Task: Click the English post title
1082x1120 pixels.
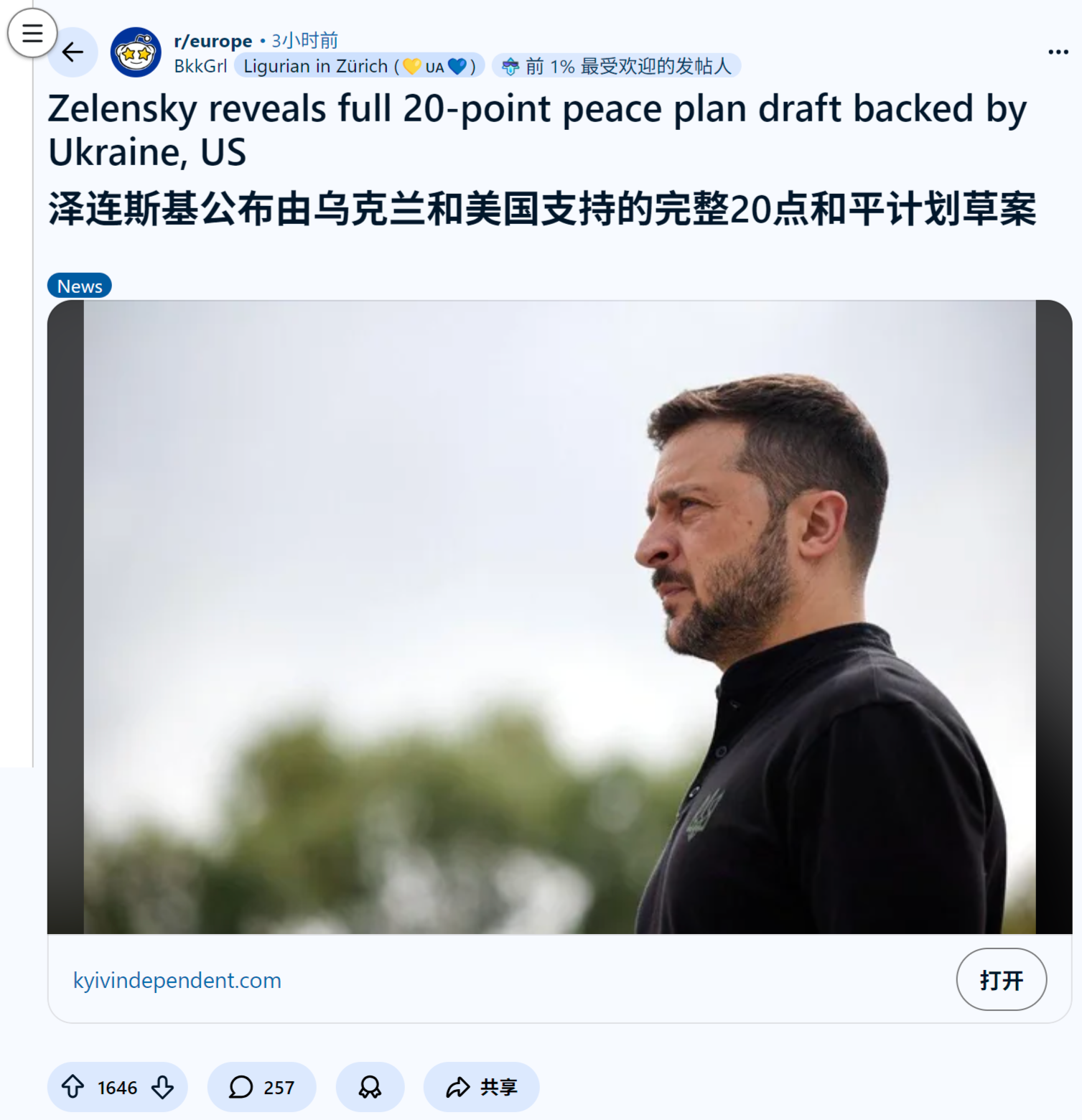Action: [x=537, y=130]
